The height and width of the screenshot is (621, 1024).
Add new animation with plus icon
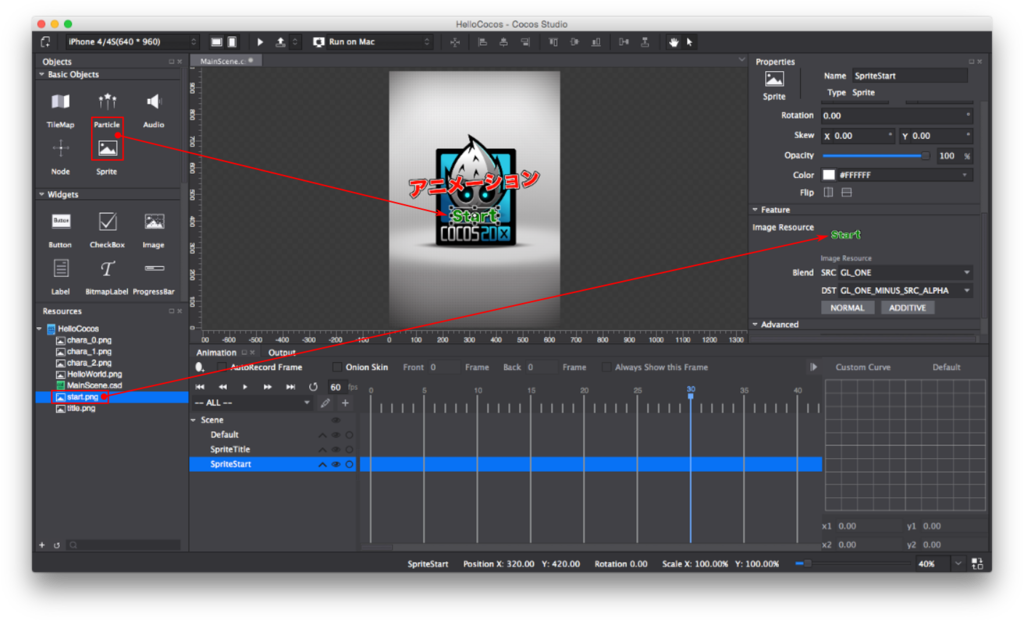pos(345,403)
